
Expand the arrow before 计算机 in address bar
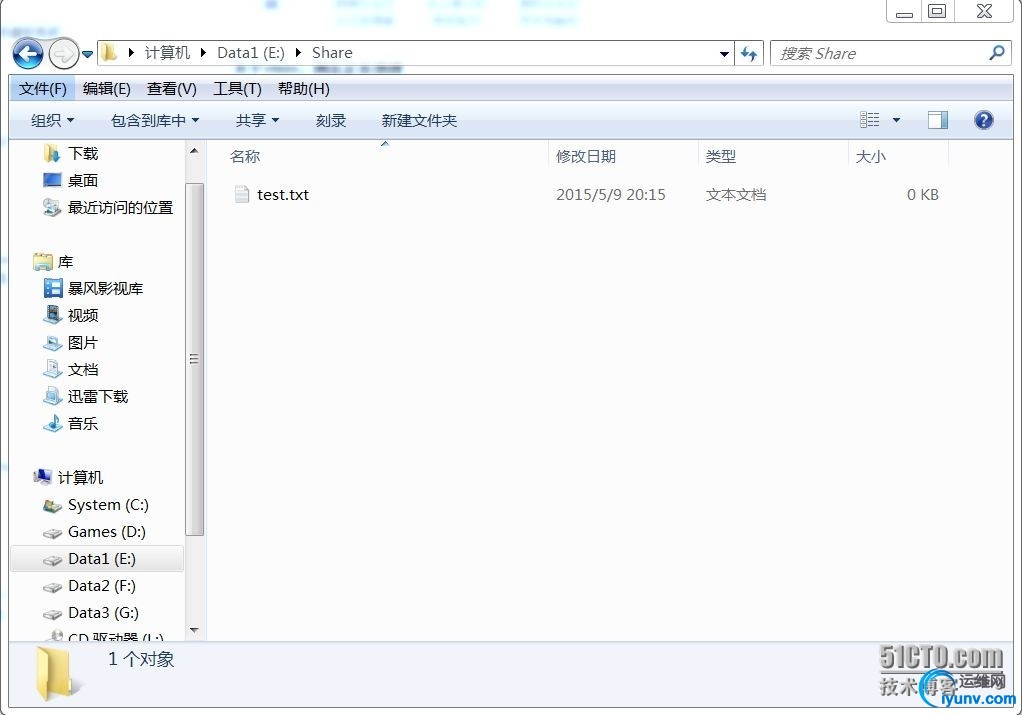click(x=131, y=53)
